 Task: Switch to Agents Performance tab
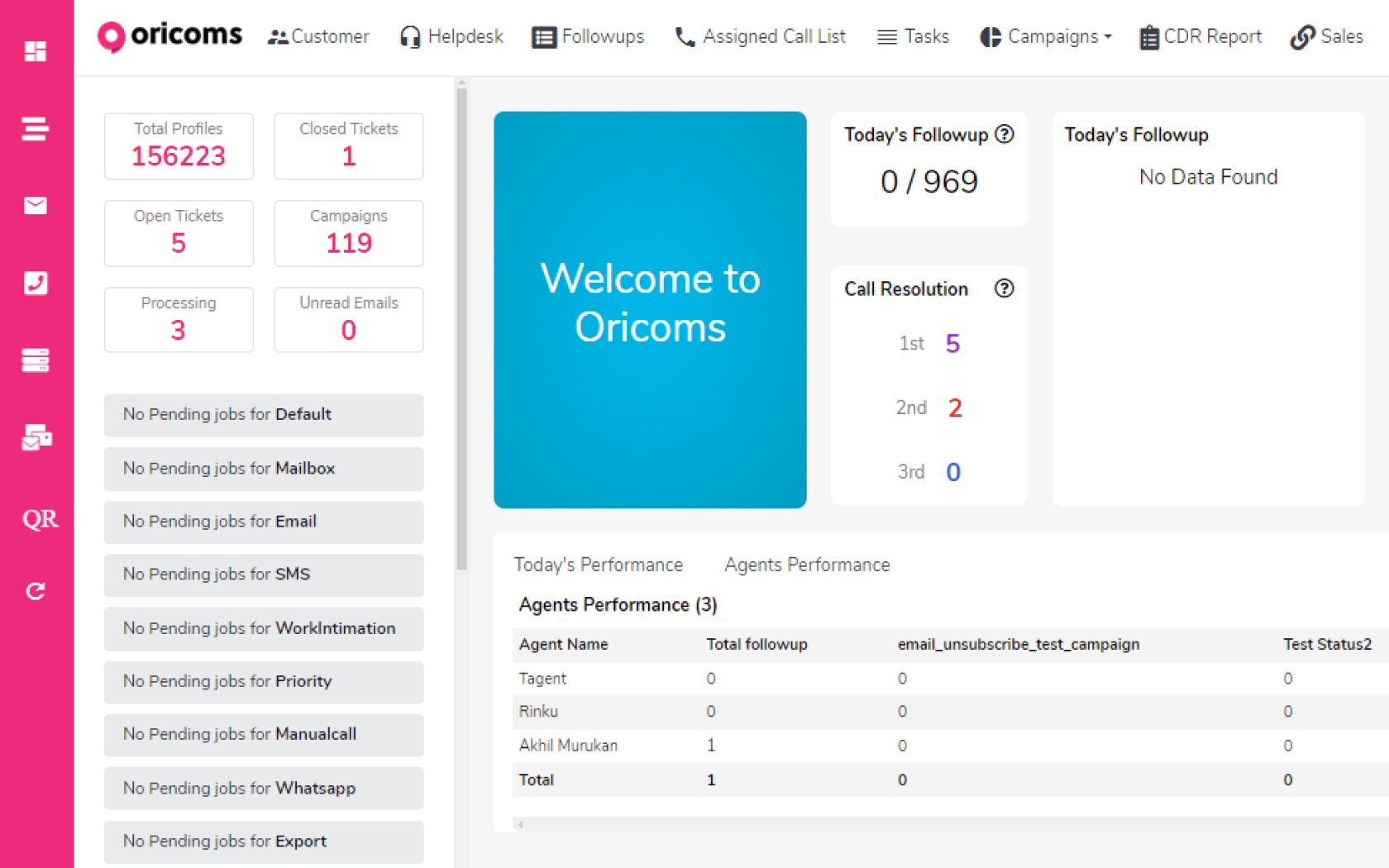807,565
